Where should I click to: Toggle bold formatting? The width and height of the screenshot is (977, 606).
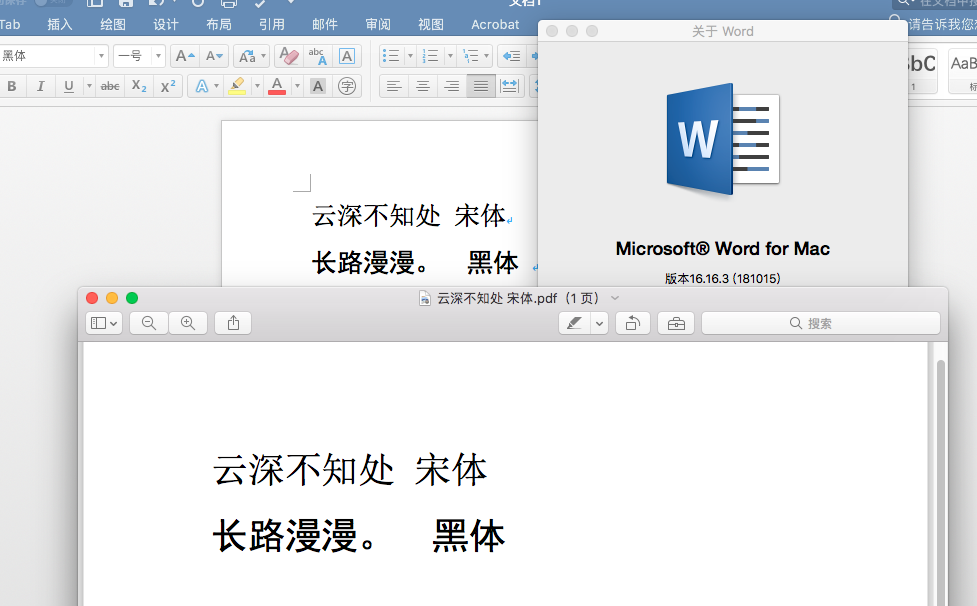click(x=12, y=86)
